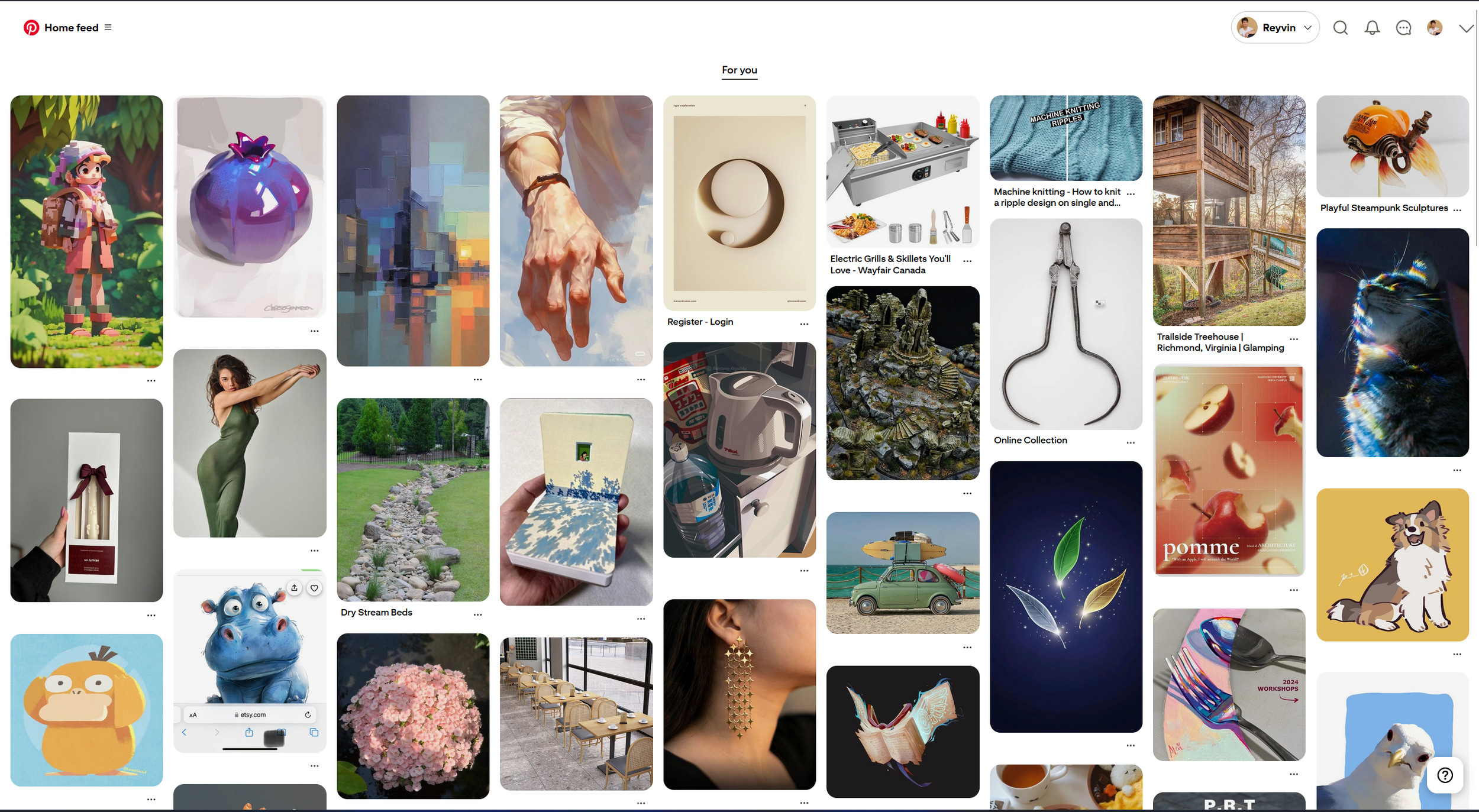The width and height of the screenshot is (1479, 812).
Task: Open the search magnifier icon
Action: pyautogui.click(x=1341, y=28)
